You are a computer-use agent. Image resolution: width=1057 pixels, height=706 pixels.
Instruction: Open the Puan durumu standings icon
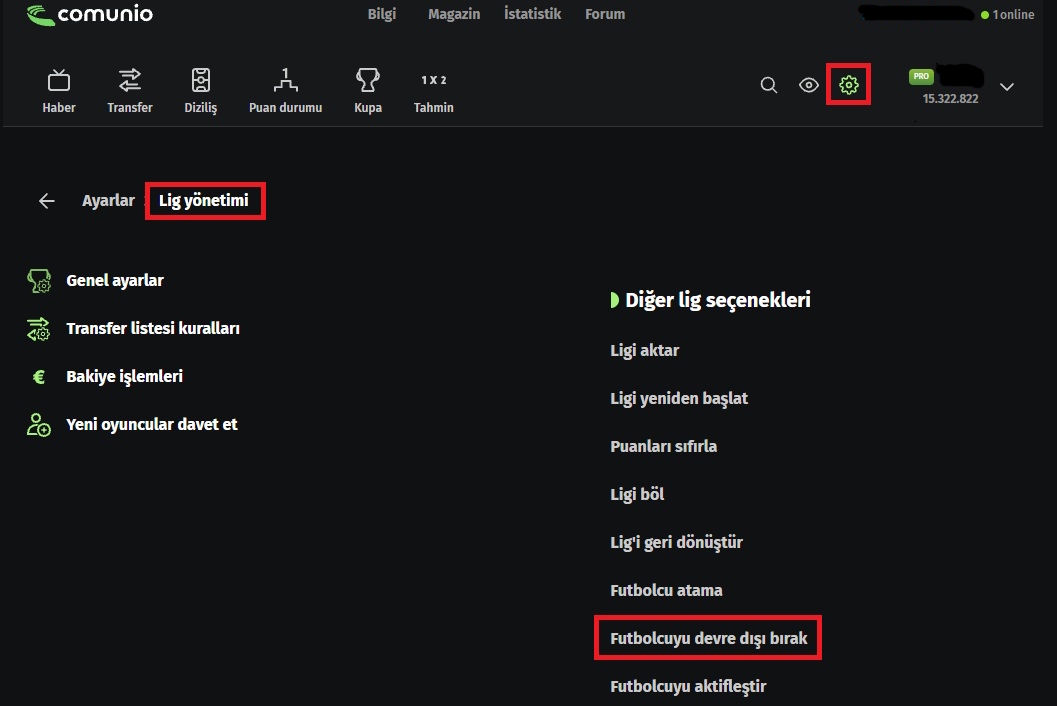[285, 80]
